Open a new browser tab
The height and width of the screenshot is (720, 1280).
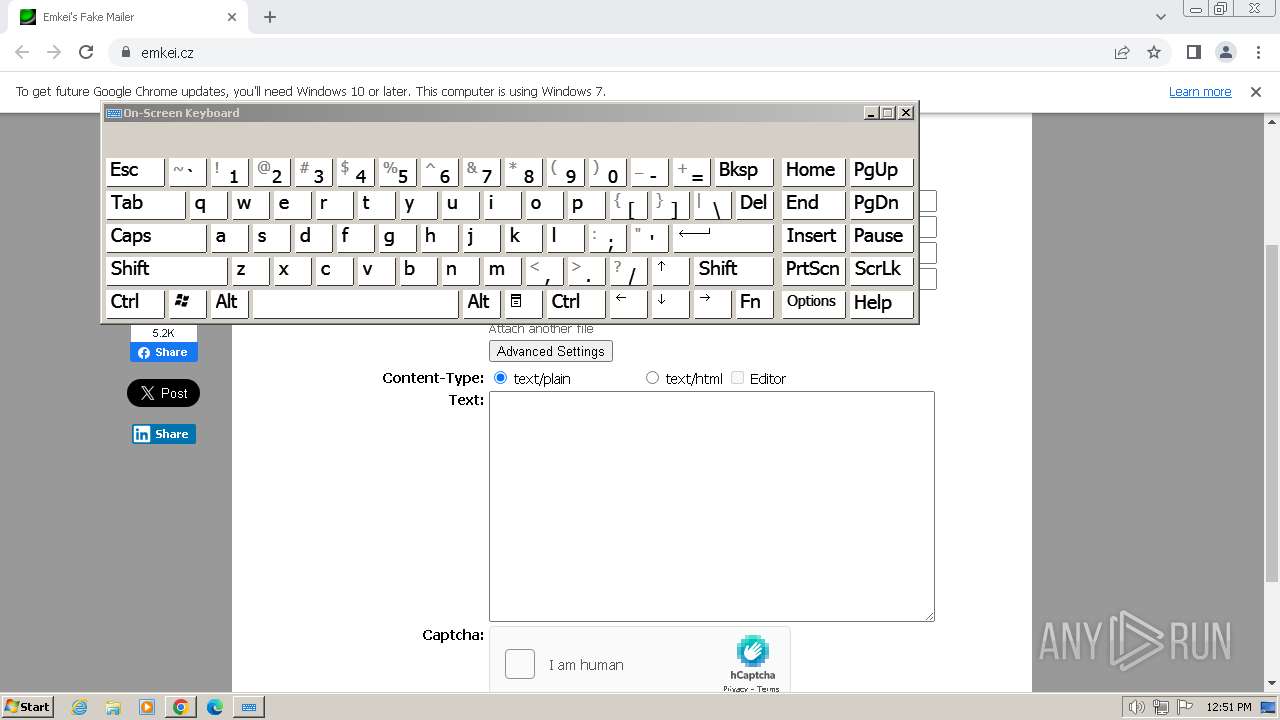(x=270, y=17)
